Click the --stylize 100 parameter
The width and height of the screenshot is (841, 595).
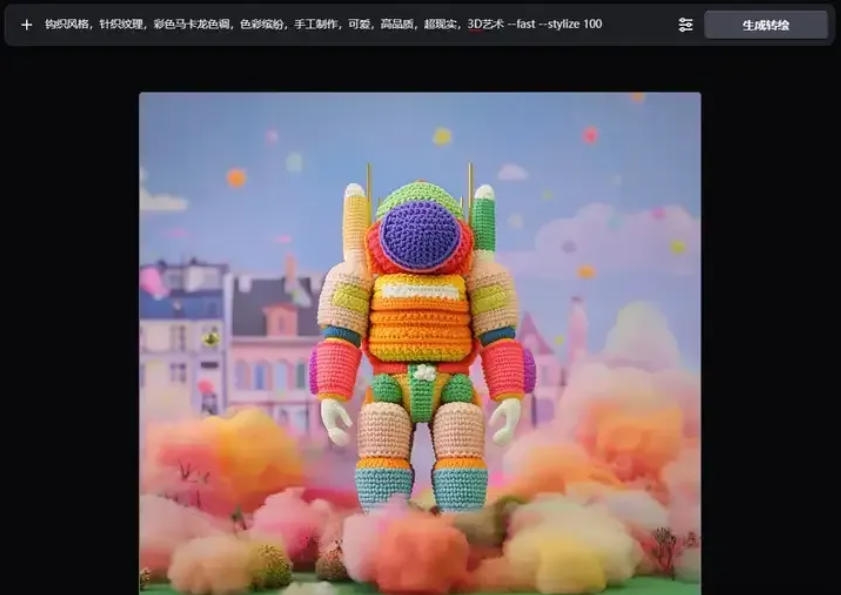coord(574,24)
